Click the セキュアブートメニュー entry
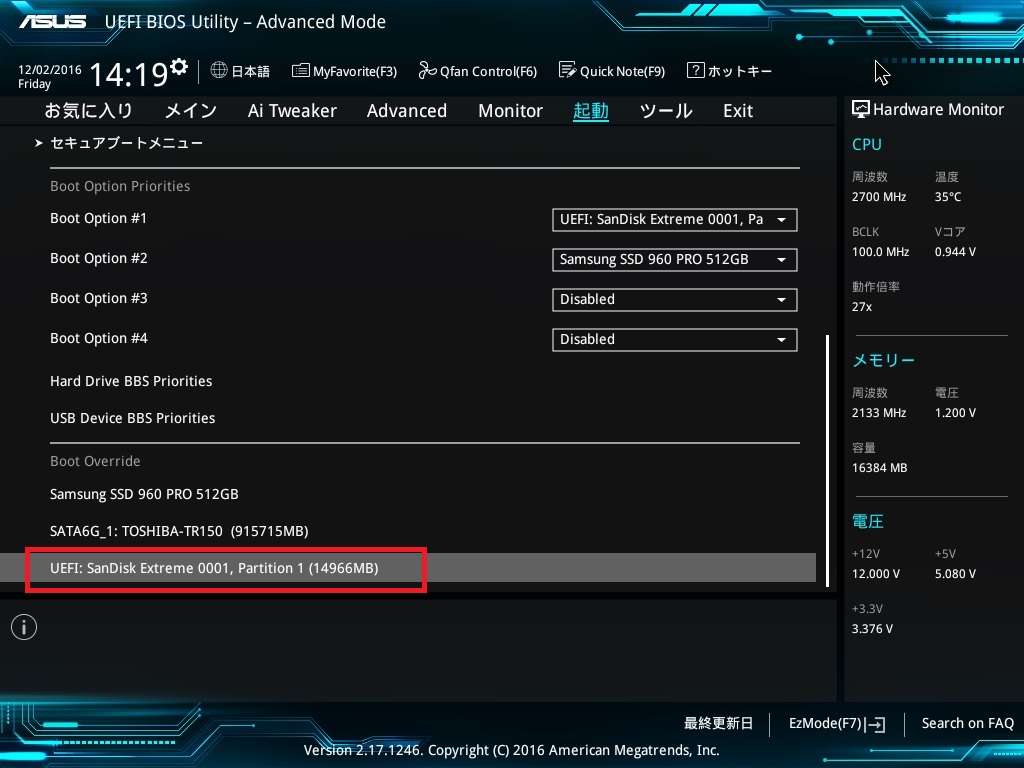1024x768 pixels. click(x=127, y=143)
